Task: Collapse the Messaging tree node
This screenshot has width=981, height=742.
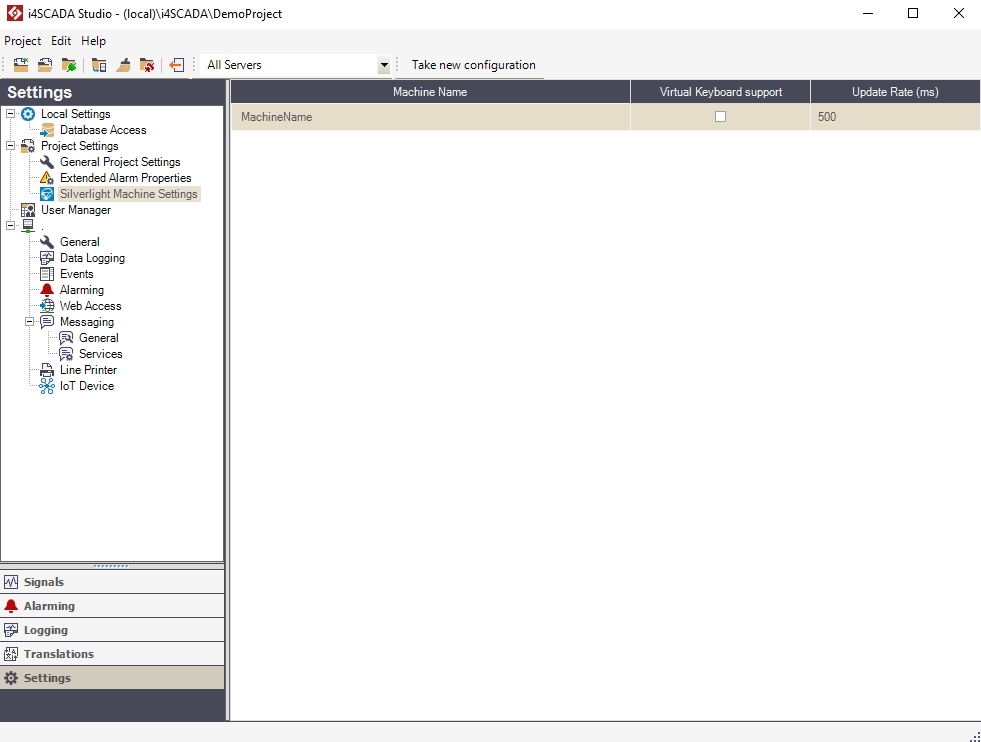Action: pos(30,322)
